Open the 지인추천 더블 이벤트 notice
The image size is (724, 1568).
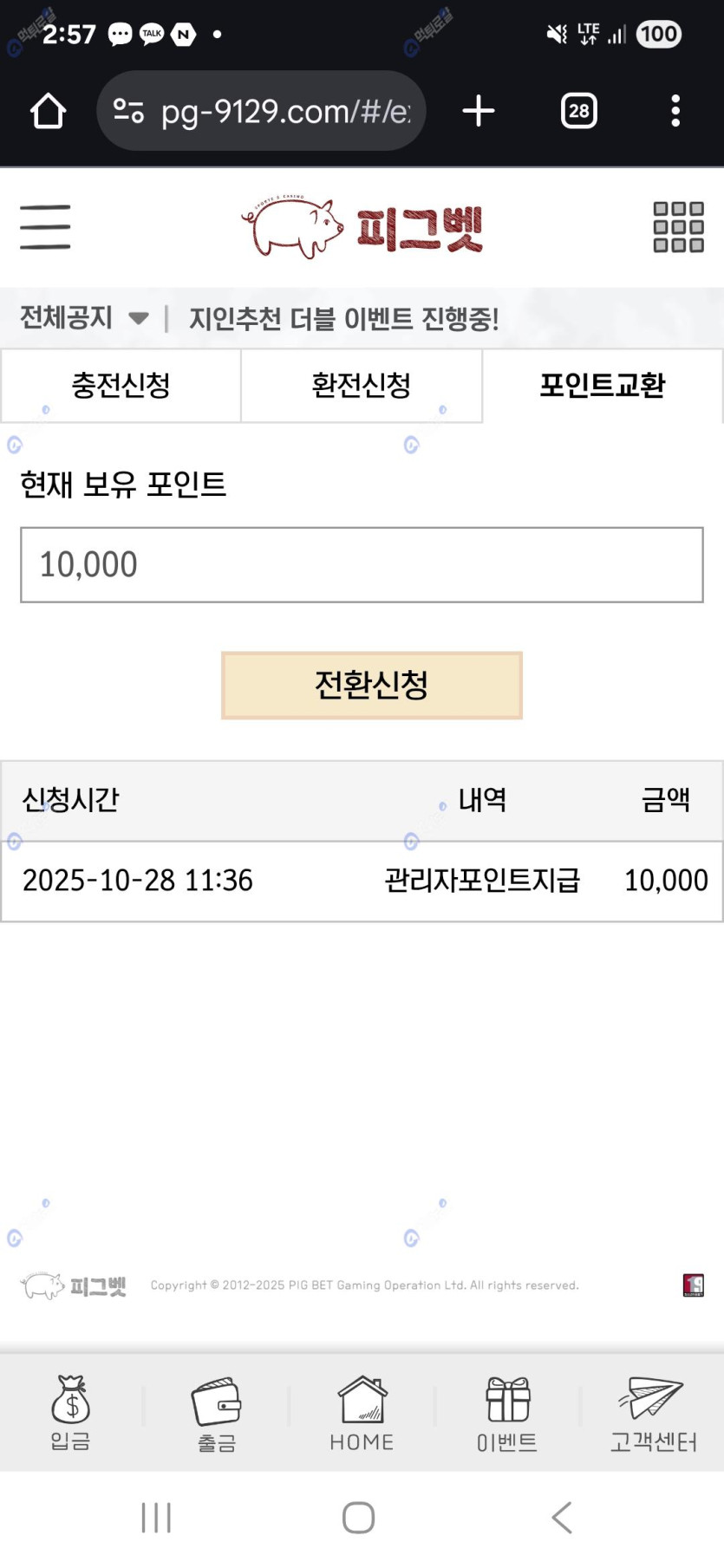point(344,319)
